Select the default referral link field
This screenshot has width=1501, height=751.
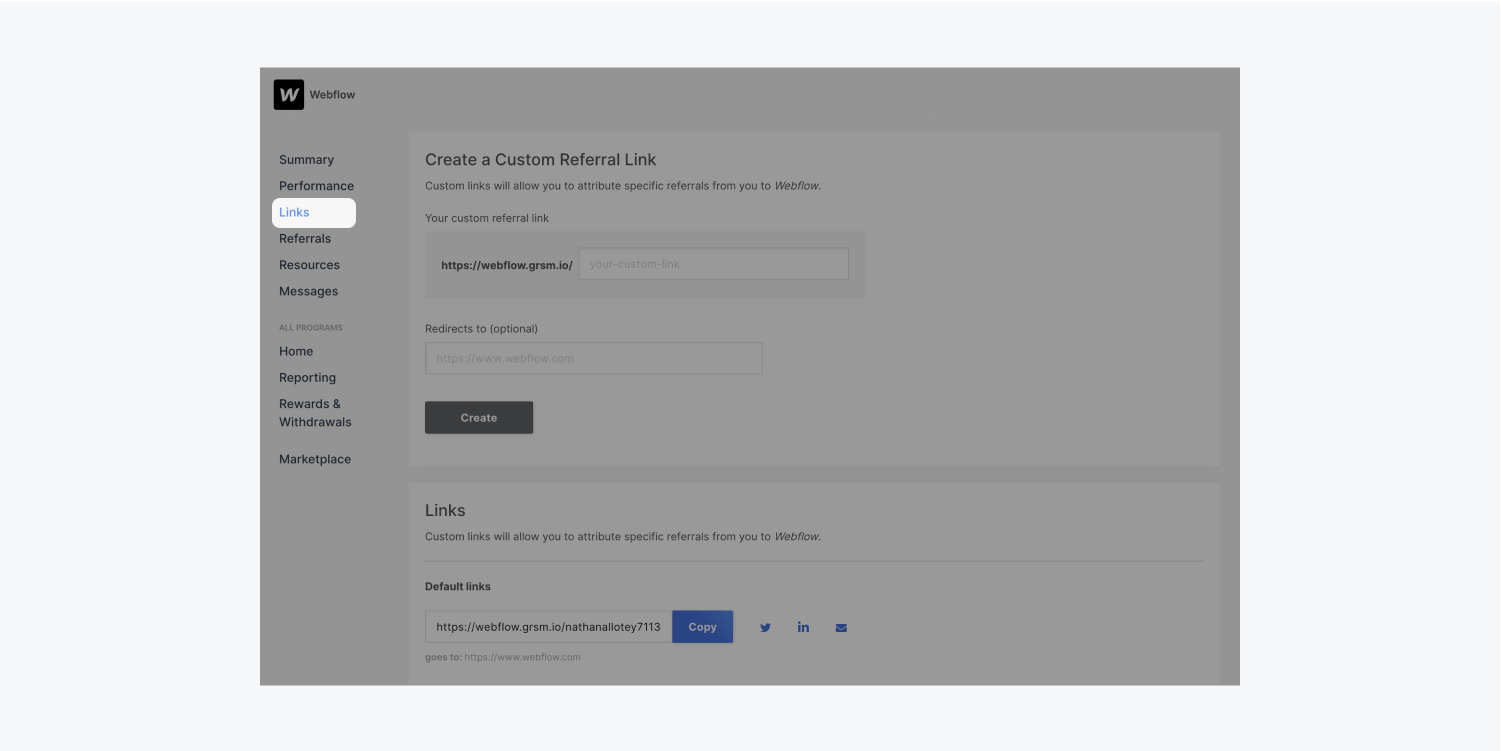[548, 627]
